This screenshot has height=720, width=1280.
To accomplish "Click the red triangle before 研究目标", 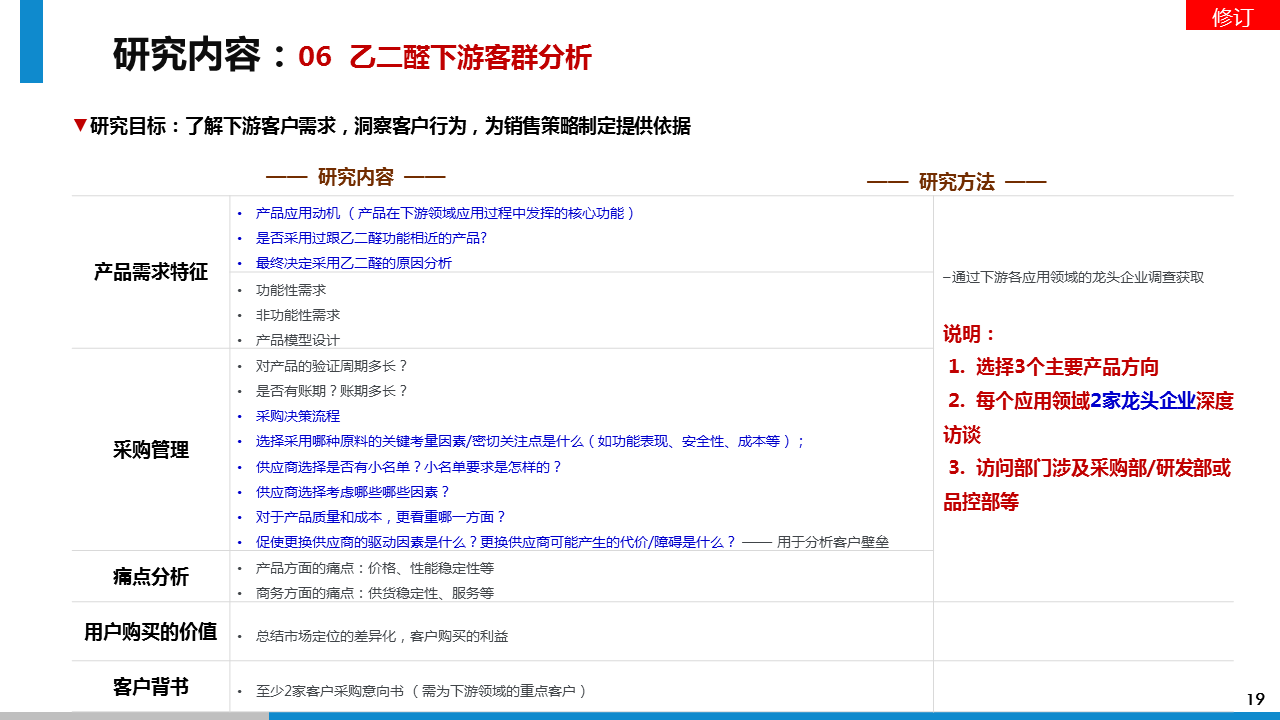I will click(x=80, y=125).
